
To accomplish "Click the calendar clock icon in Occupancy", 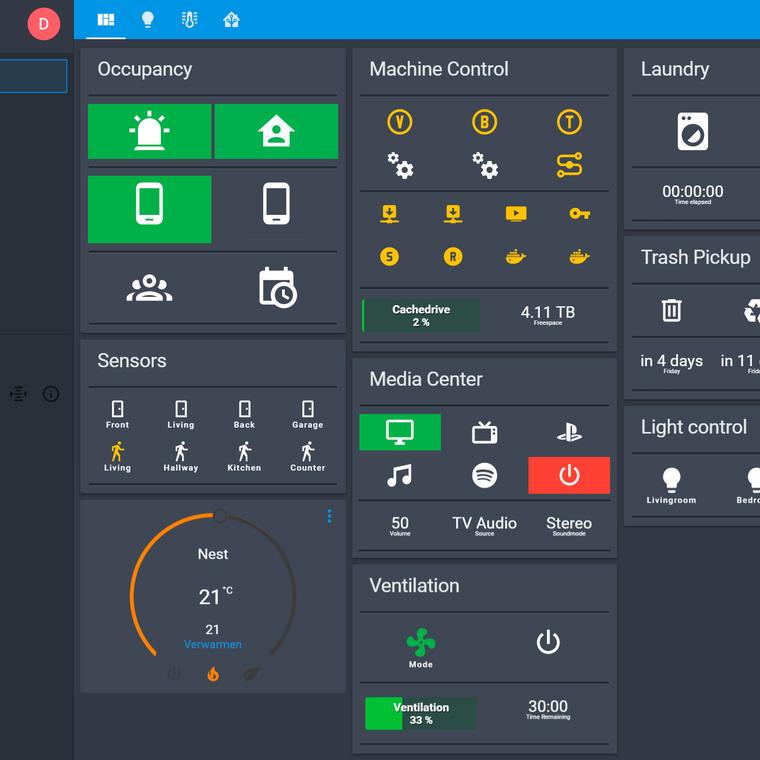I will (276, 287).
